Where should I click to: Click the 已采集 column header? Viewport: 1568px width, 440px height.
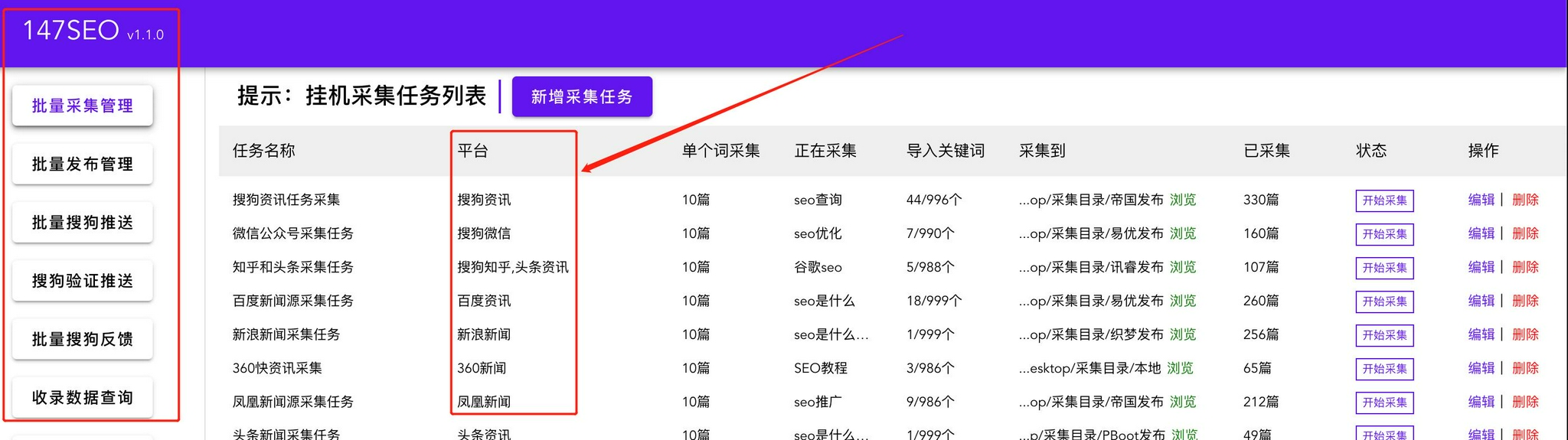point(1267,151)
